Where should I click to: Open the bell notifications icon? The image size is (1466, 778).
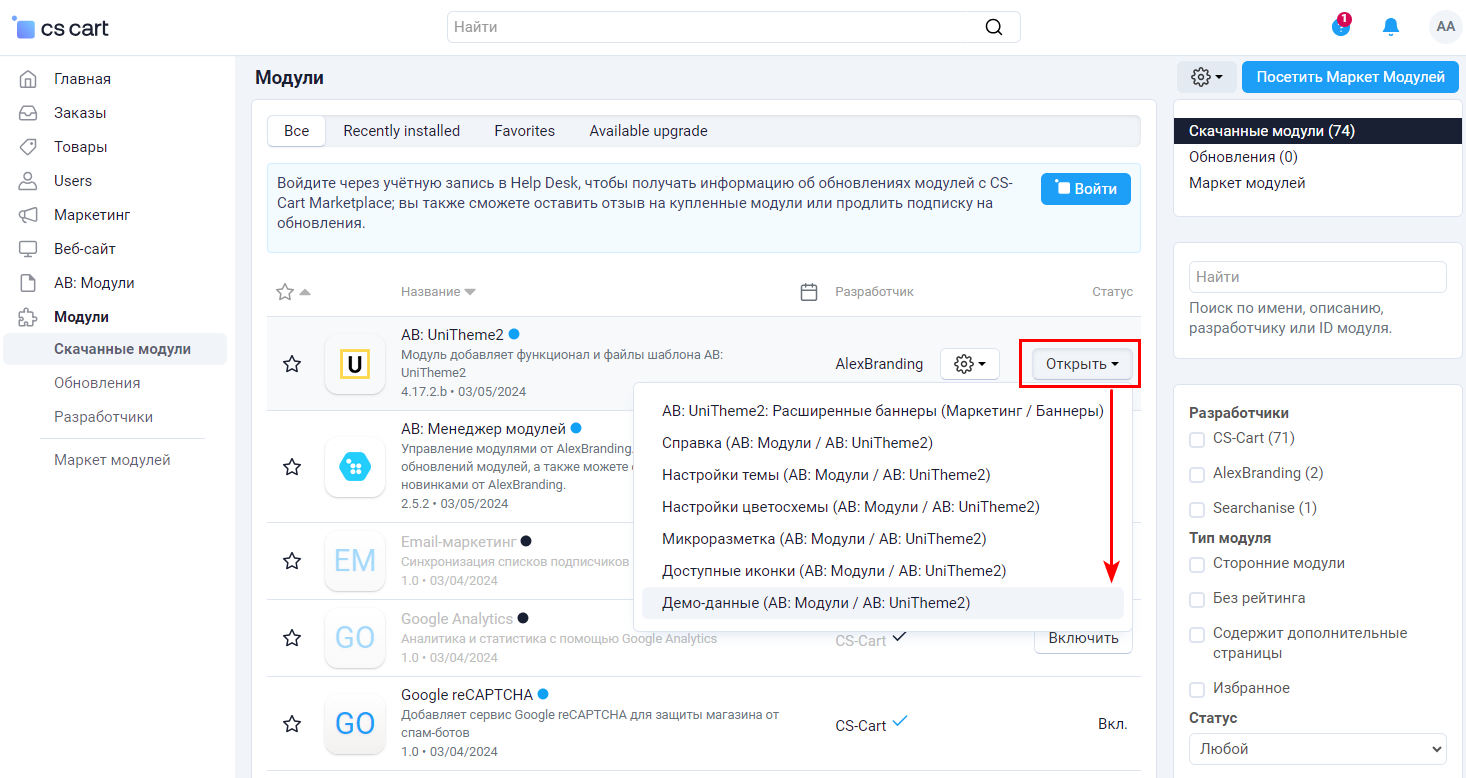[1391, 27]
